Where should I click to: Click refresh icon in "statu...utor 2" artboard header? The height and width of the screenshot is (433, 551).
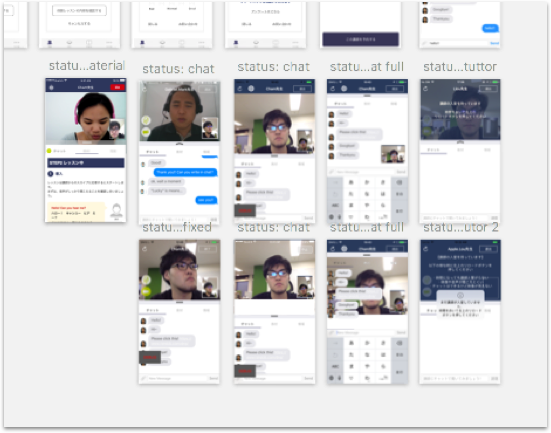point(426,249)
